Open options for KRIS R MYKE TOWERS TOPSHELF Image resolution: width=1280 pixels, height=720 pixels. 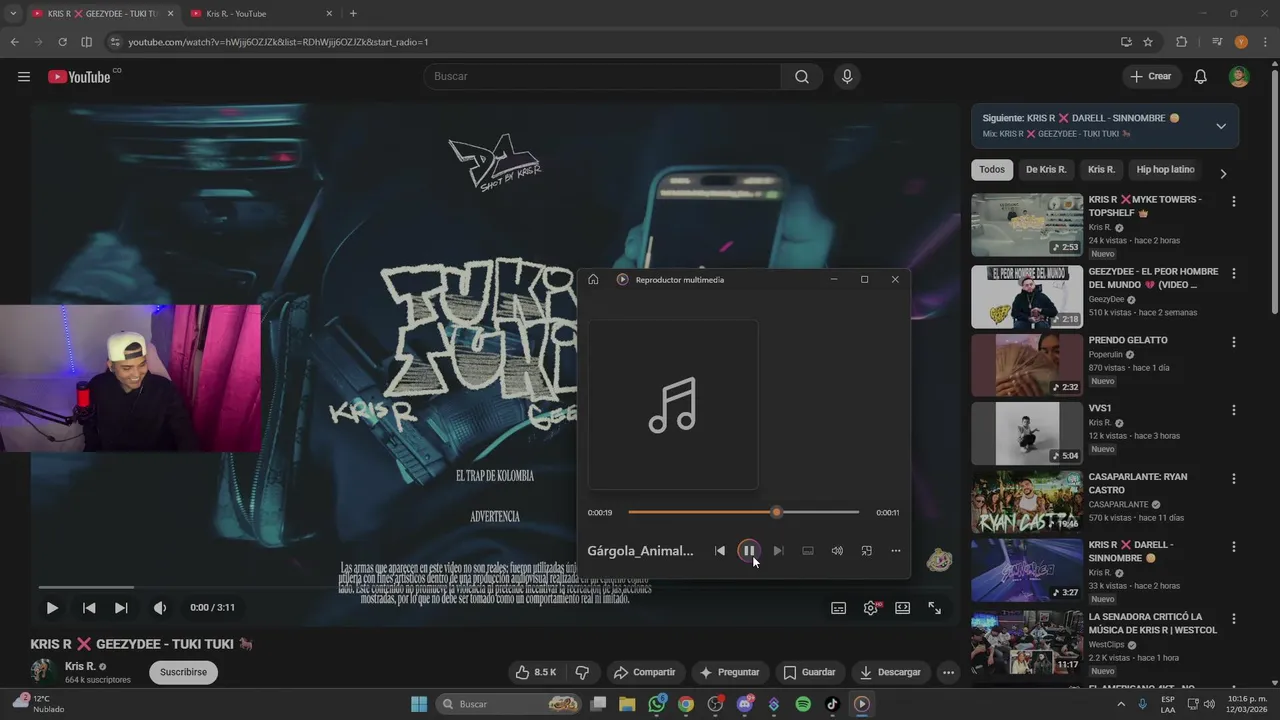point(1233,201)
